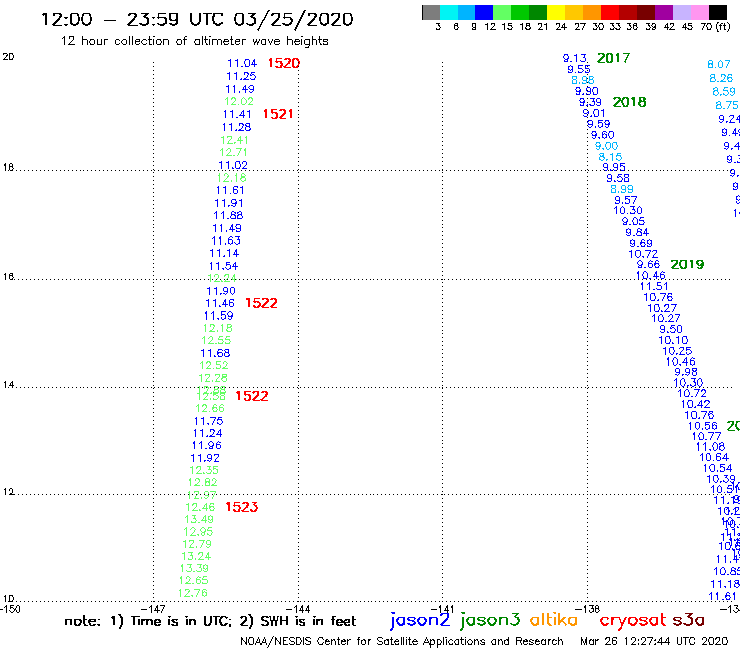Click the green time label 2018
Viewport: 740px width, 650px height.
click(630, 102)
